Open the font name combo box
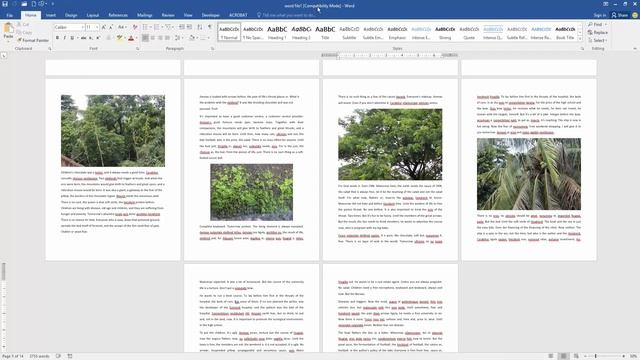The height and width of the screenshot is (360, 640). click(69, 27)
